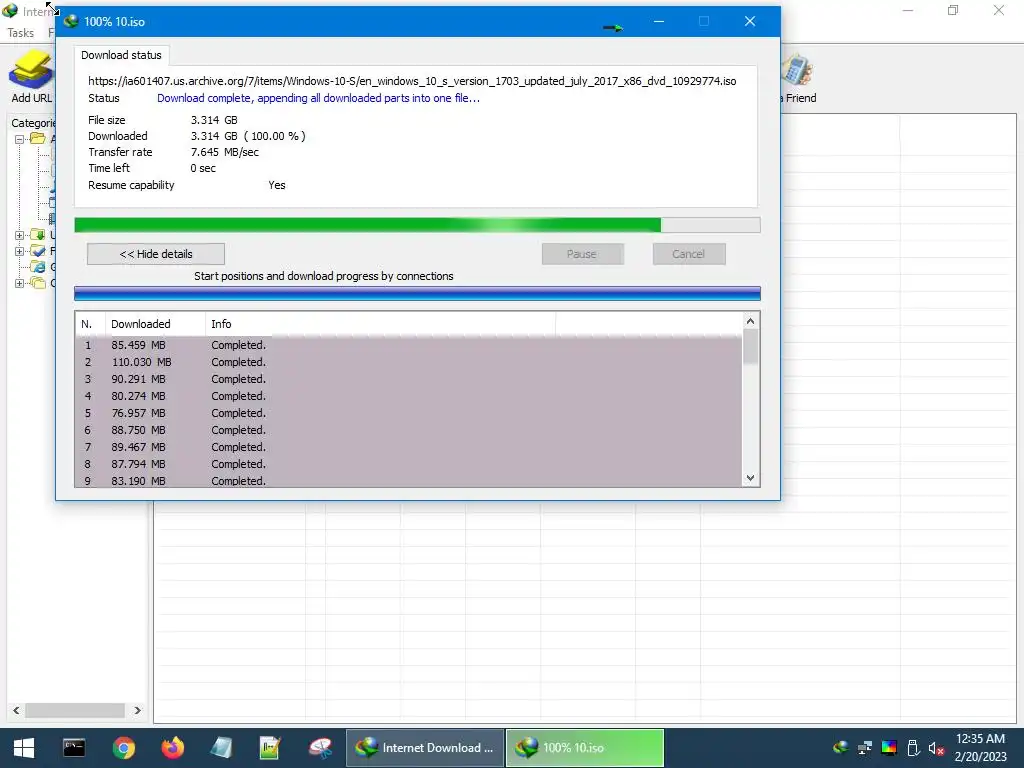
Task: Click the categories panel right scroll arrow
Action: 137,710
